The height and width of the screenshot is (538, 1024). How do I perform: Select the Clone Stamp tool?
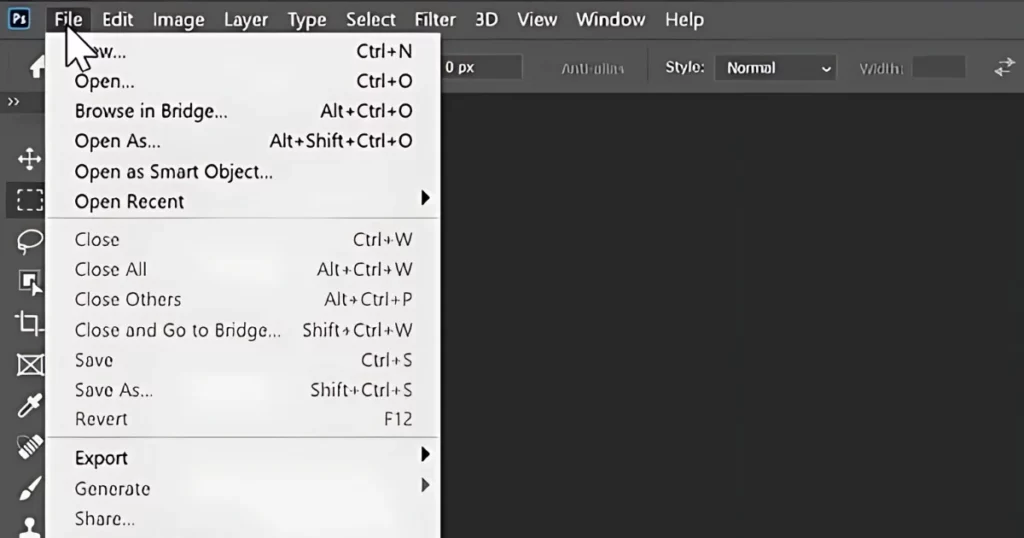(x=29, y=528)
